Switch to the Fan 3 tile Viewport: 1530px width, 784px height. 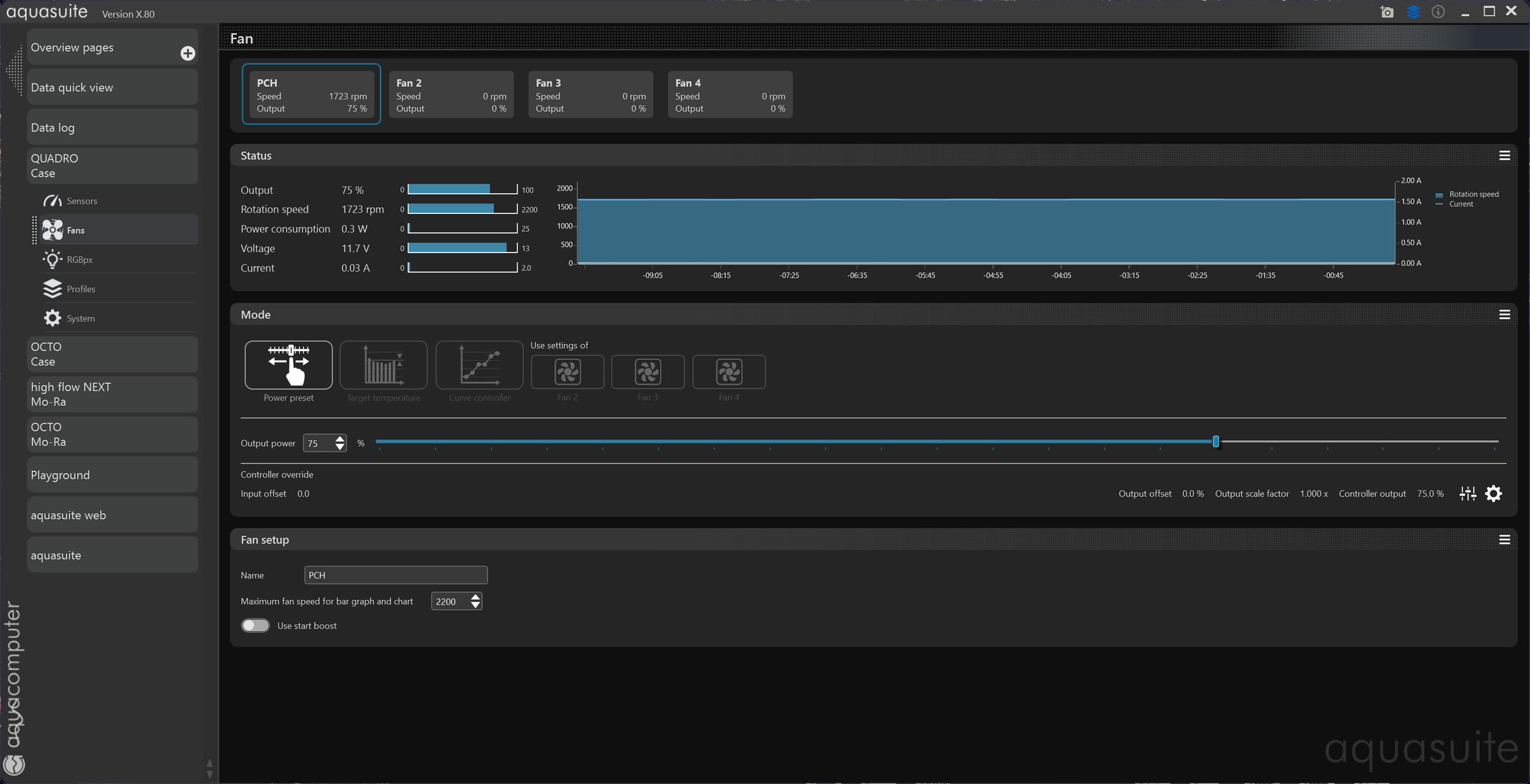click(590, 95)
